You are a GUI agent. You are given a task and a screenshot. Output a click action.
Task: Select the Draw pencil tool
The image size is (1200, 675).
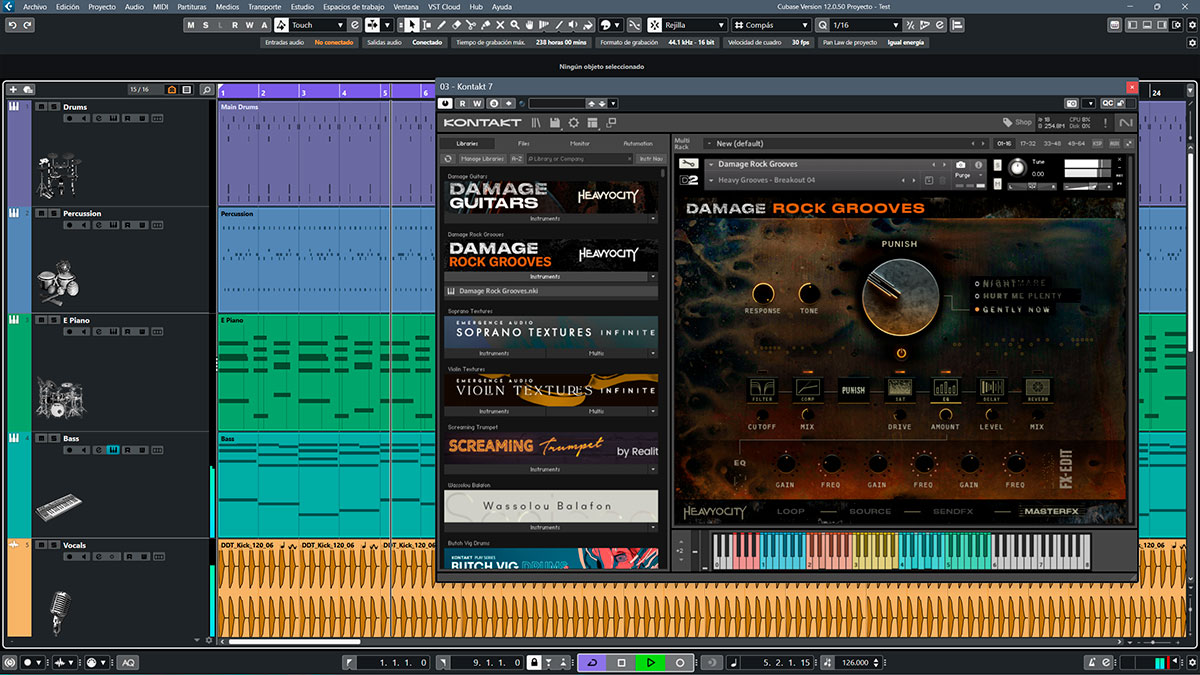point(441,25)
